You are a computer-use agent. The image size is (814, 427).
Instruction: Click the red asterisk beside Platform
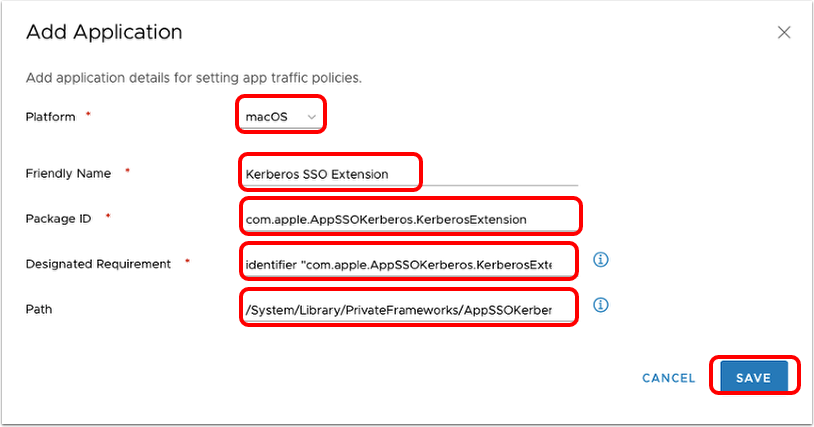point(88,116)
